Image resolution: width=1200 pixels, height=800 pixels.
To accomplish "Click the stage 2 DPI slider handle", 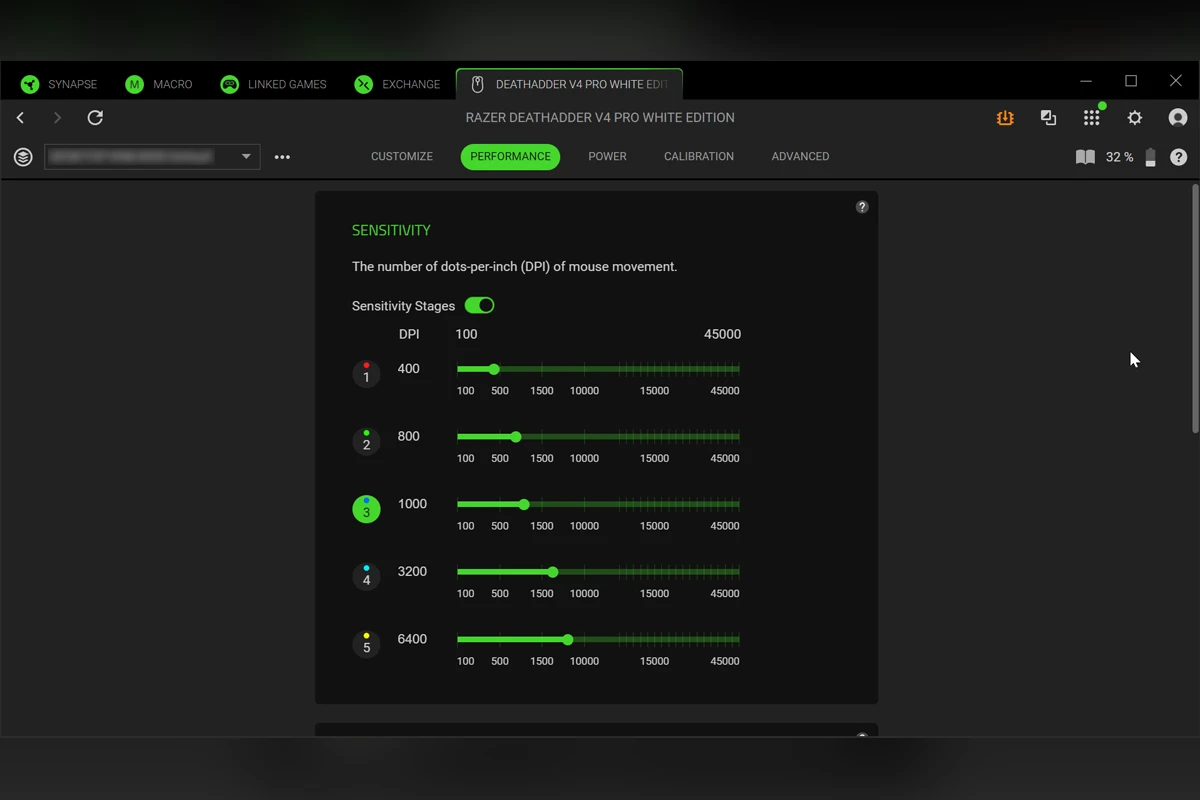I will 516,437.
